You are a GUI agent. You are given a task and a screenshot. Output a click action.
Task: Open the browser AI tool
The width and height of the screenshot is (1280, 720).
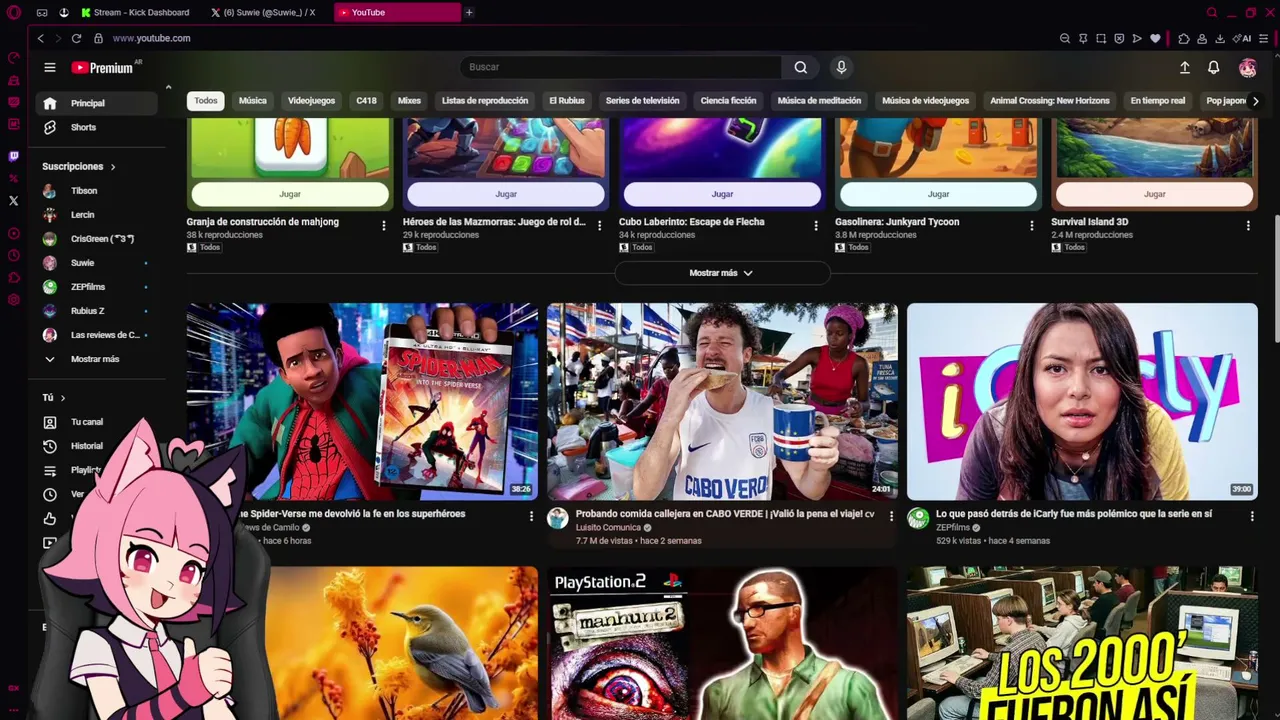click(x=1243, y=38)
